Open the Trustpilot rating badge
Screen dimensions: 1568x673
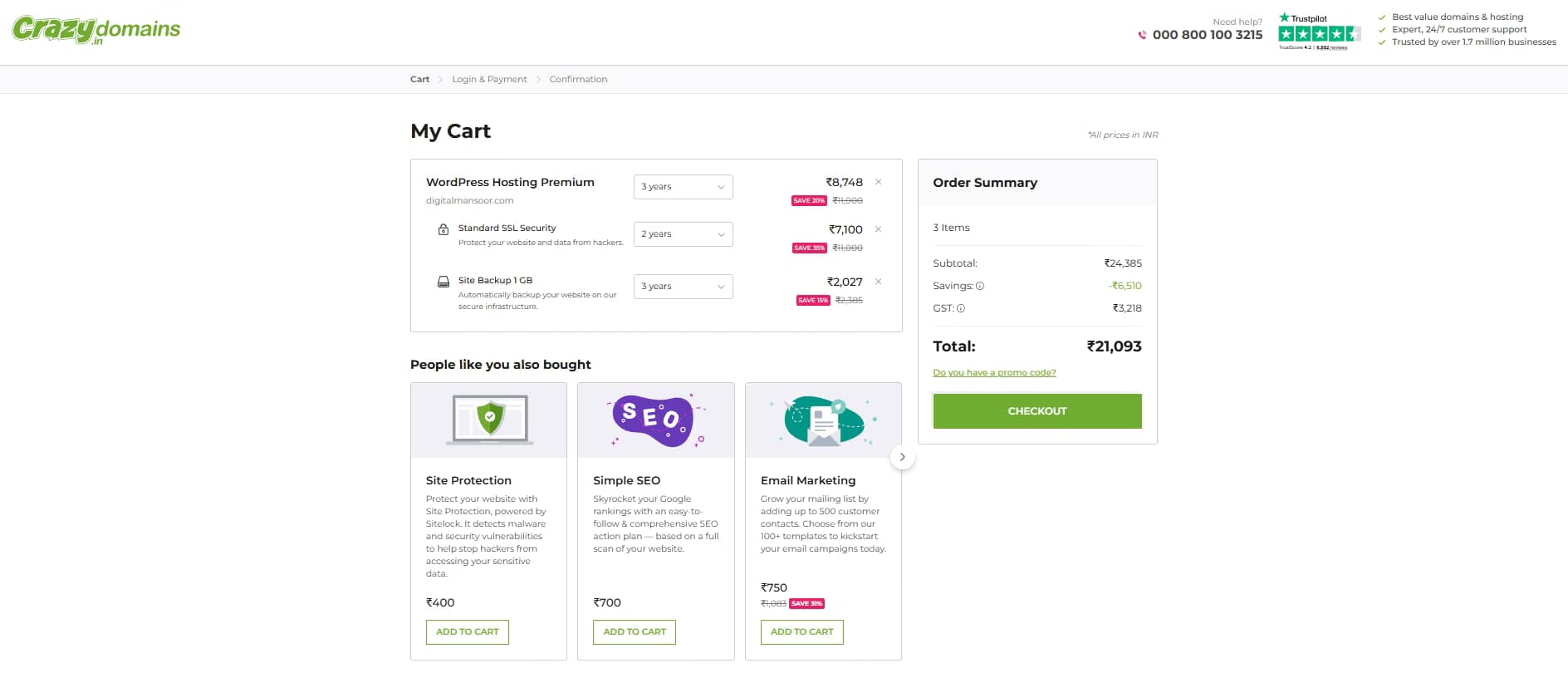tap(1319, 32)
